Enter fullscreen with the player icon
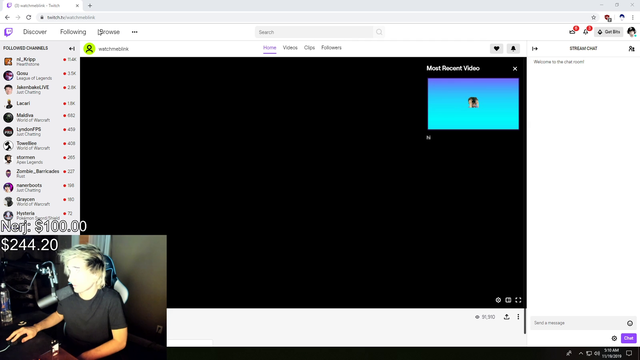Image resolution: width=640 pixels, height=360 pixels. click(518, 300)
